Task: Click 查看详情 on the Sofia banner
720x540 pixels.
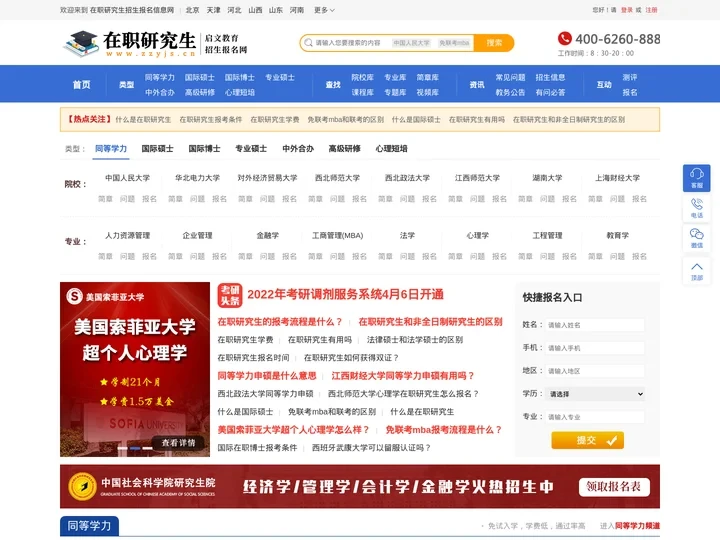Action: [x=179, y=443]
